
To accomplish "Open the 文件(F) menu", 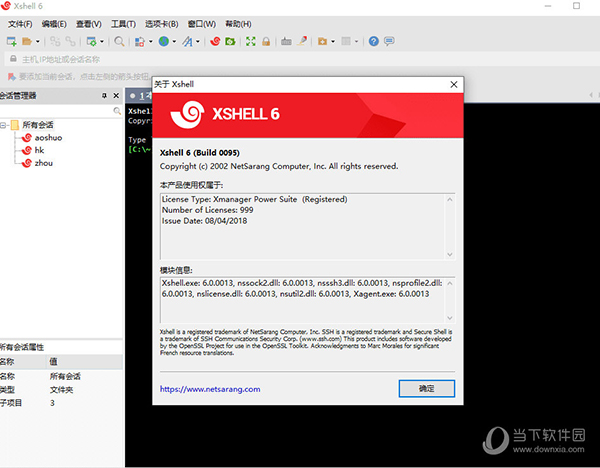I will (x=20, y=24).
